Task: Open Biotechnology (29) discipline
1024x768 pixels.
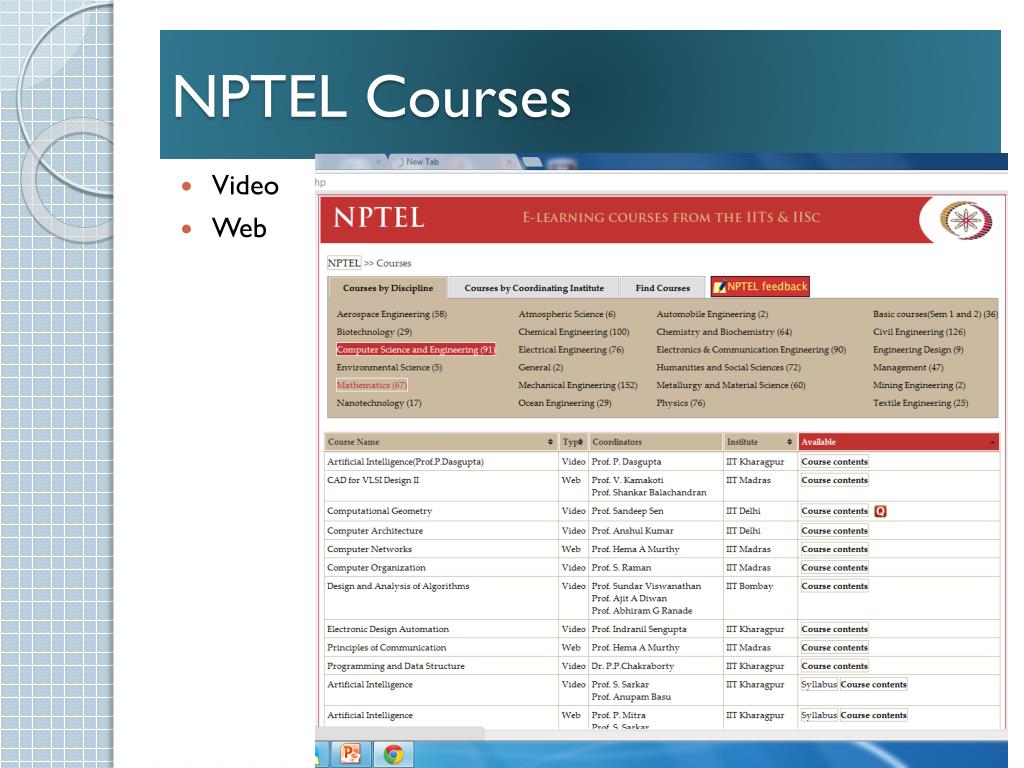Action: coord(374,332)
